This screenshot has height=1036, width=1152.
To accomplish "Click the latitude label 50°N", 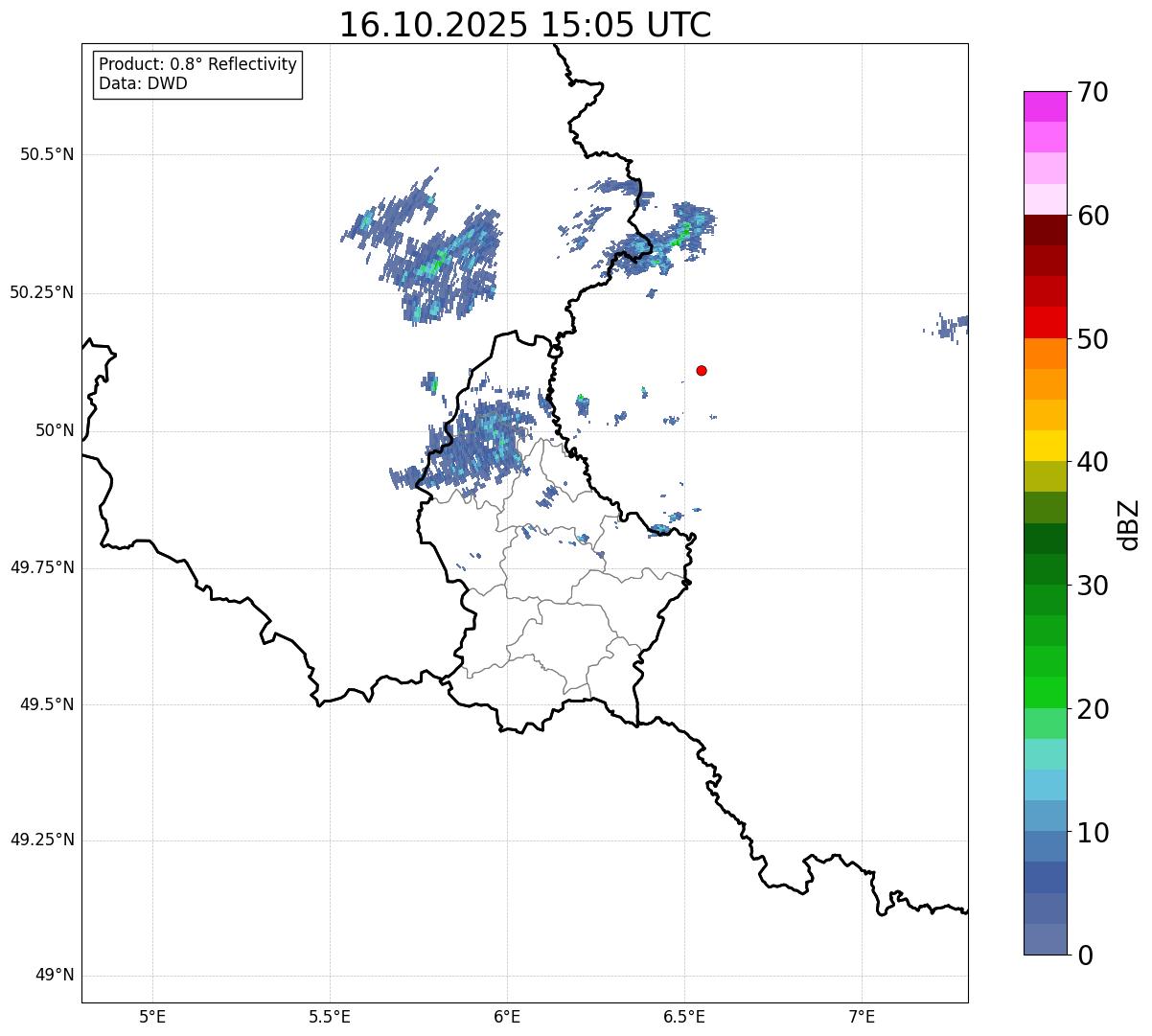I will point(55,430).
